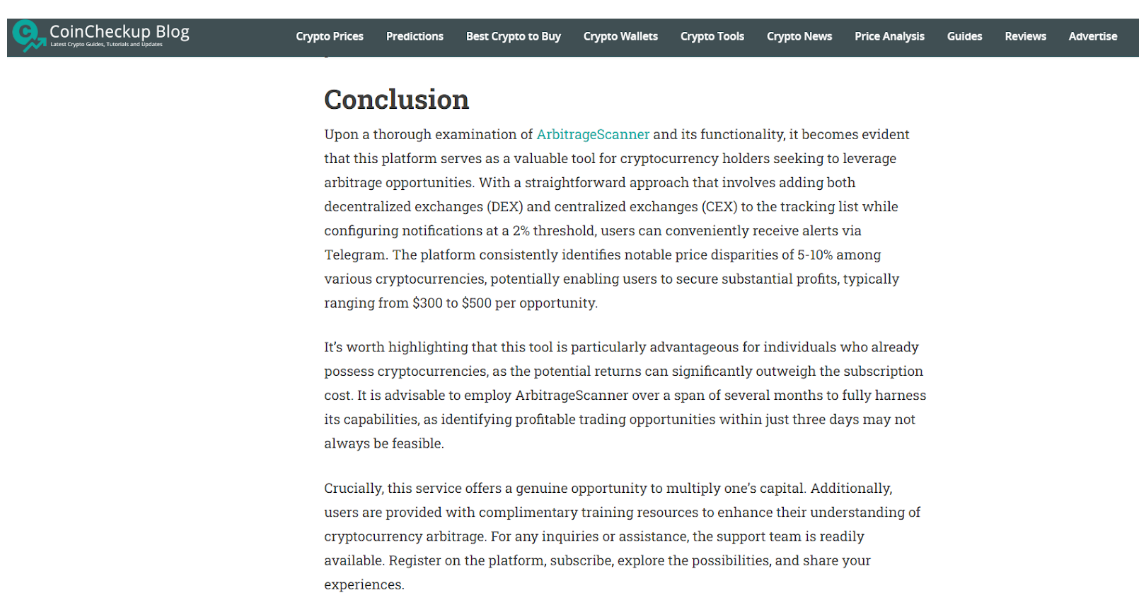Click the paragraph starting 'It's worth highlighting'
Viewport: 1145px width, 611px height.
coord(620,395)
